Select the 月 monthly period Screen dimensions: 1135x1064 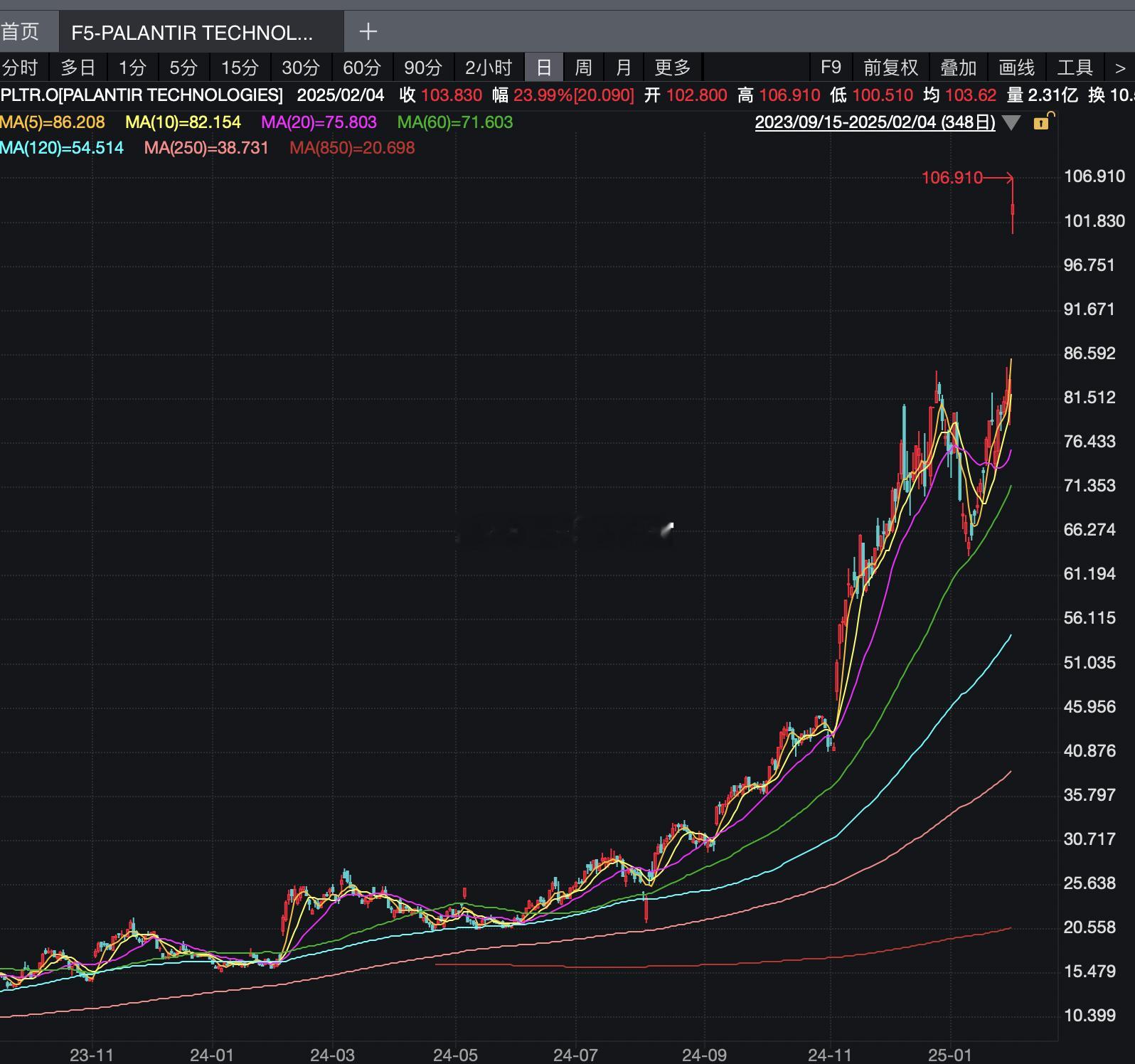624,68
